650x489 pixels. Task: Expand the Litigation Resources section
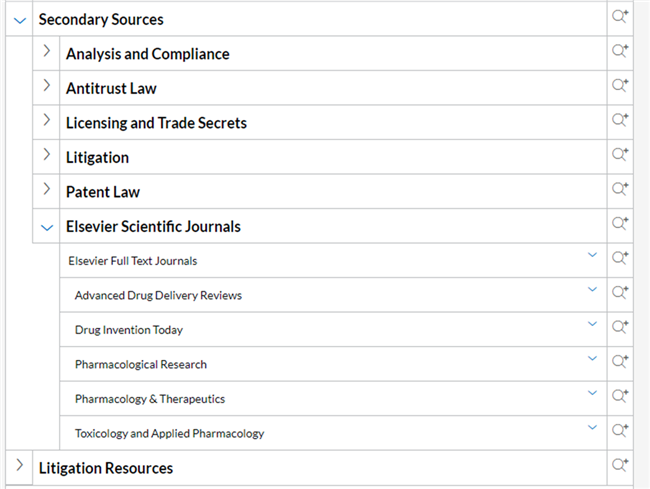(19, 465)
